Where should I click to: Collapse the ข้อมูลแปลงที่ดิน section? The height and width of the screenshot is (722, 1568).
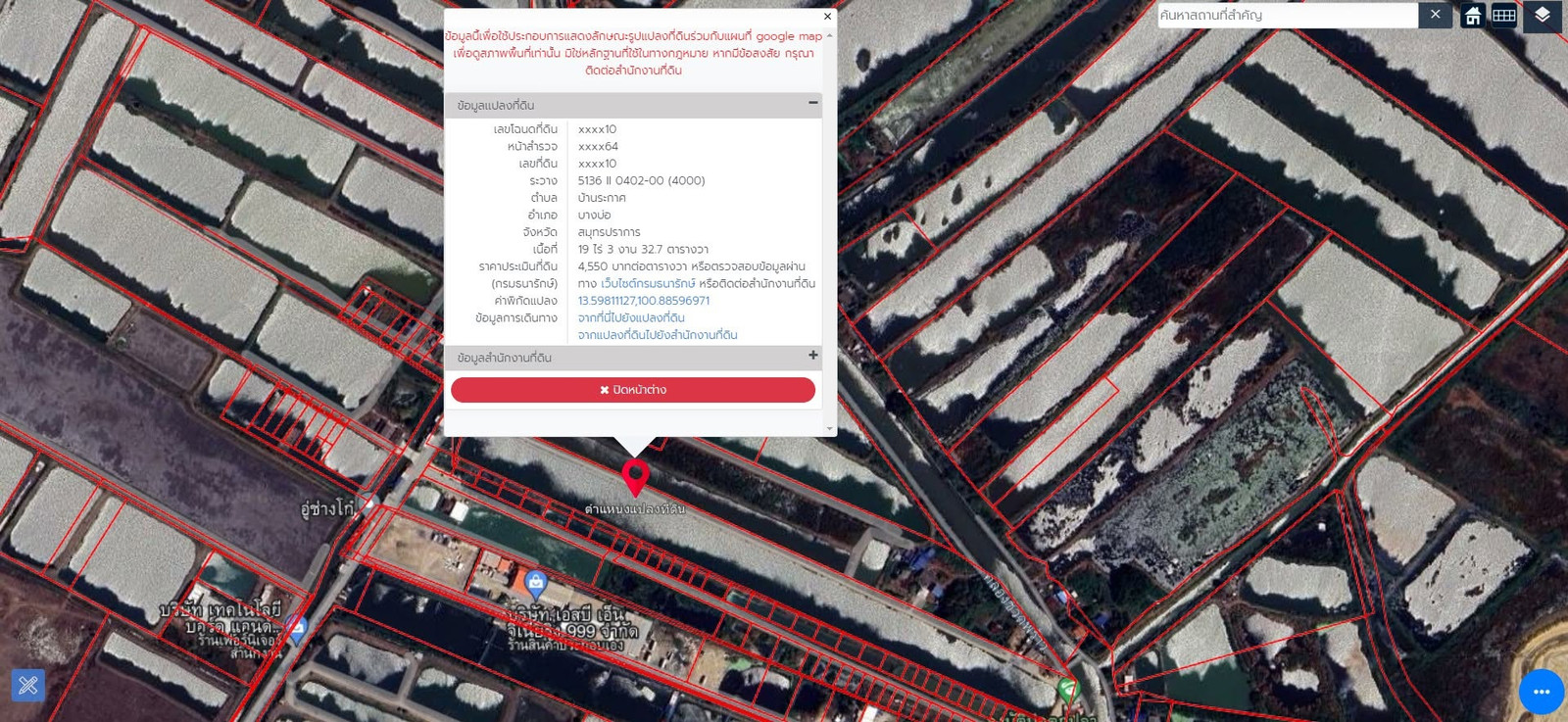(812, 103)
